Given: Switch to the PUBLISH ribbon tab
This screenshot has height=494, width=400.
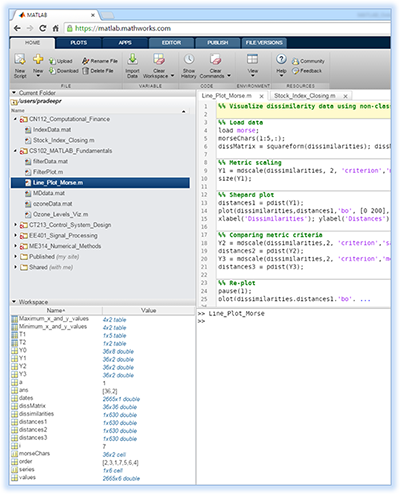Looking at the screenshot, I should coord(218,43).
